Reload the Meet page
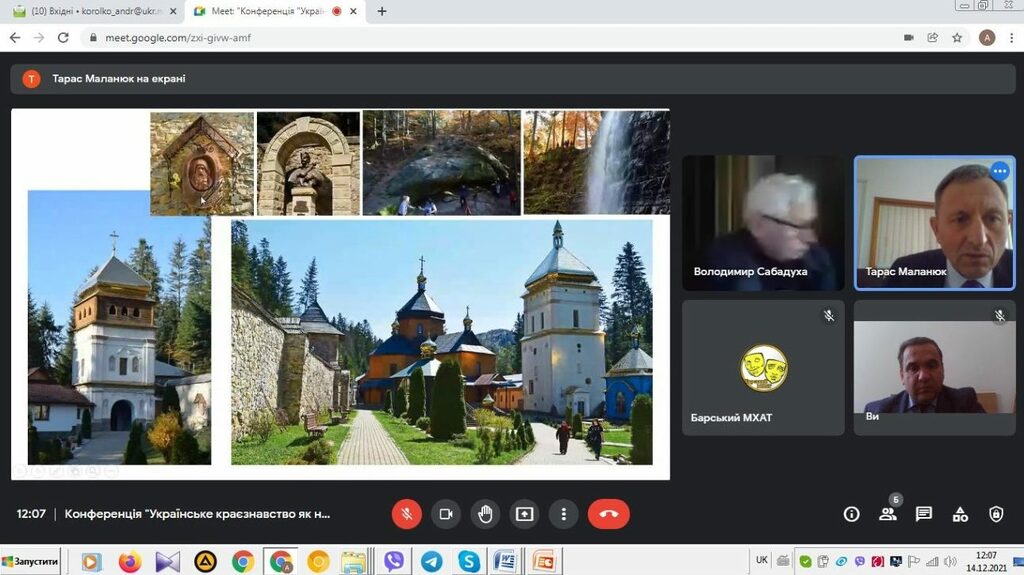Viewport: 1024px width, 575px height. pos(63,37)
